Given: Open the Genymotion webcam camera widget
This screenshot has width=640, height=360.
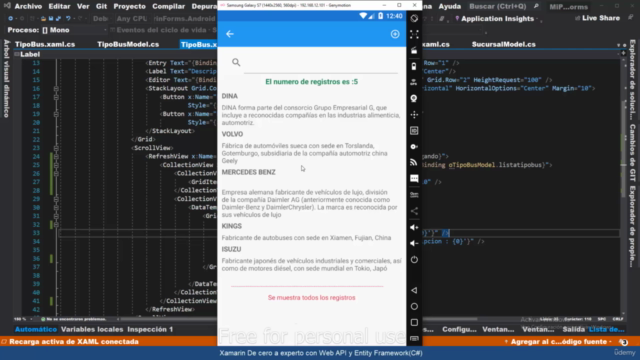Looking at the screenshot, I should (414, 98).
